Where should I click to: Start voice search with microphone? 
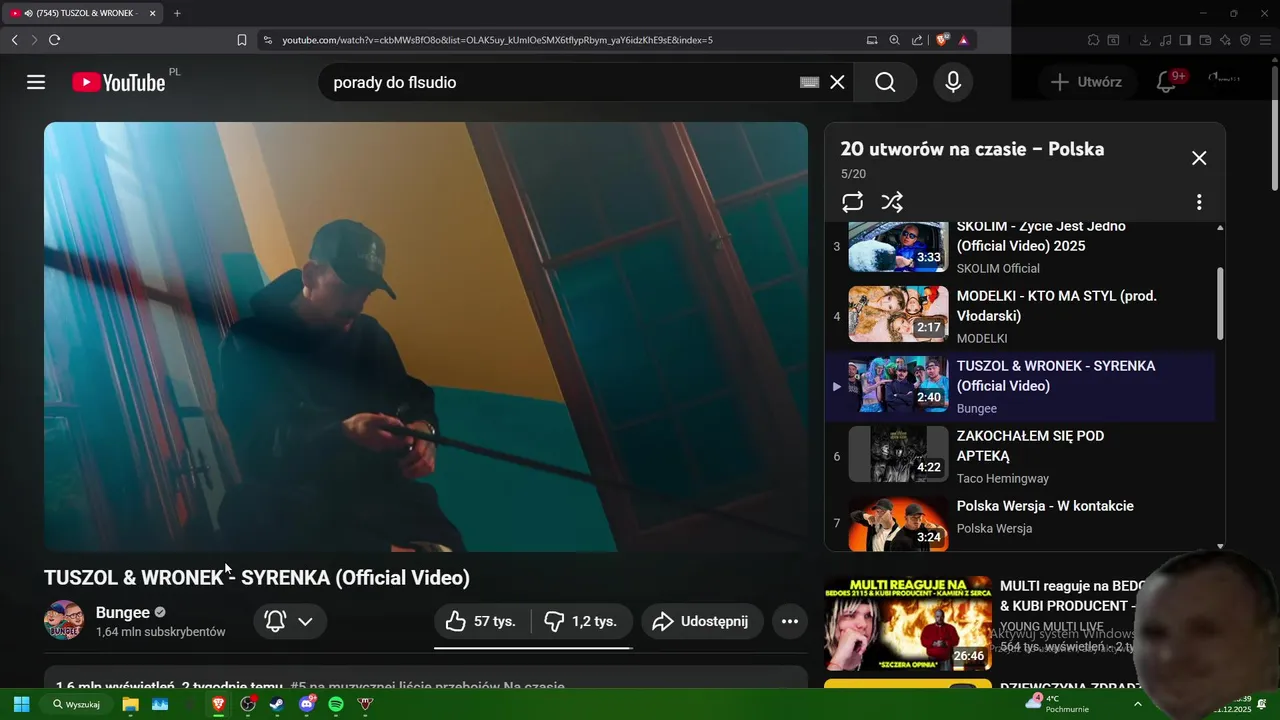click(x=953, y=82)
